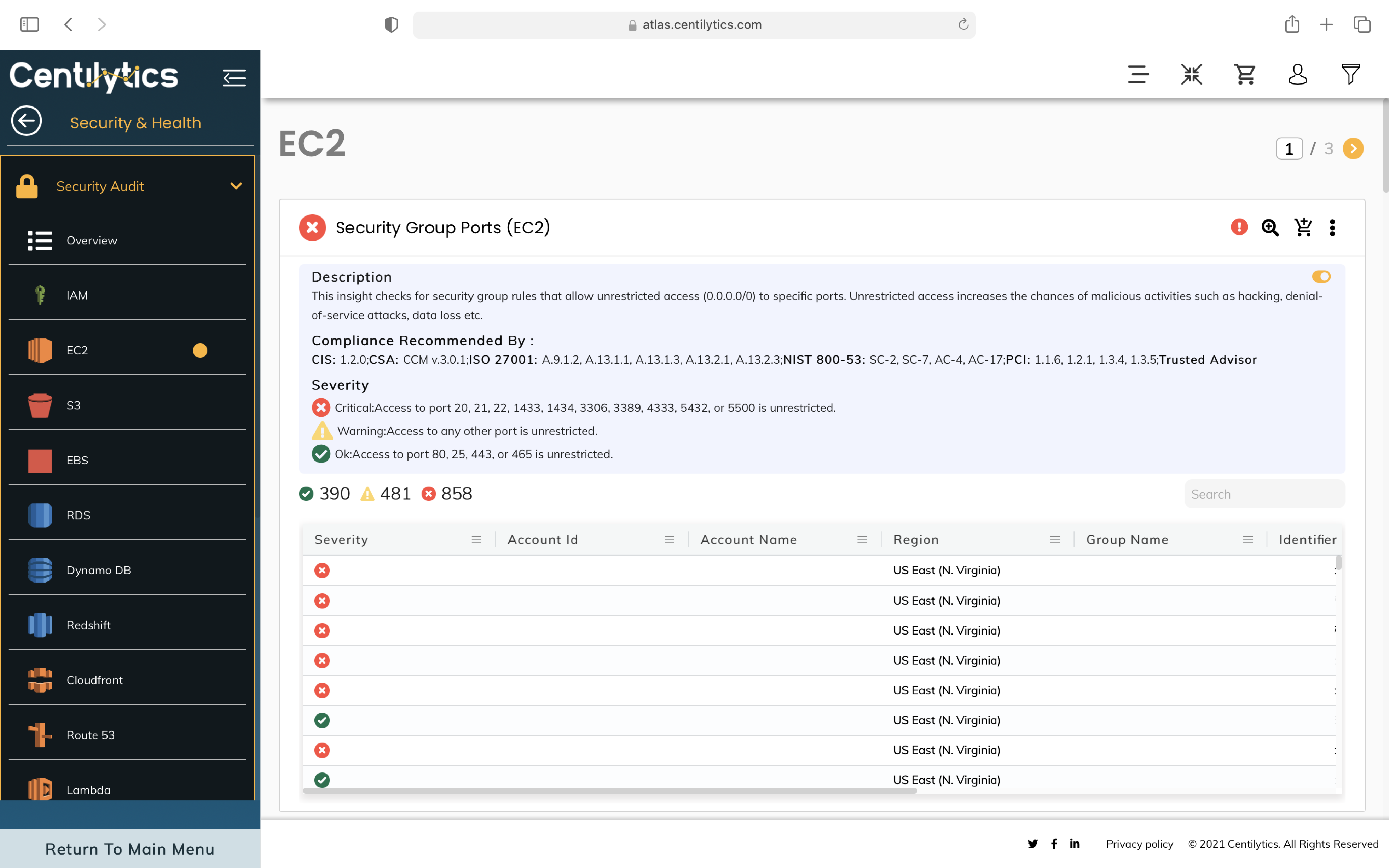
Task: Click the table Search field
Action: tap(1264, 494)
